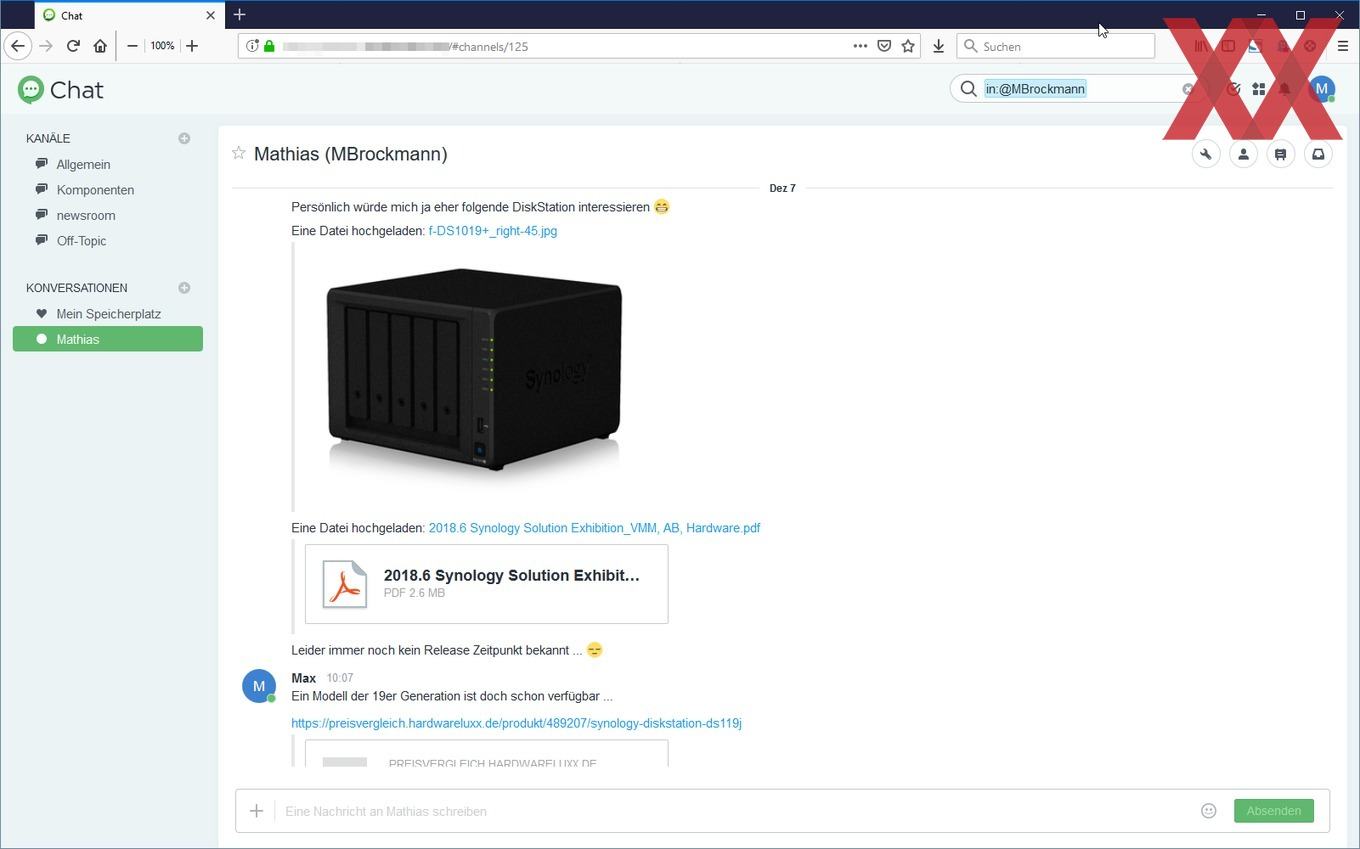Screen dimensions: 1360x849
Task: Click the red PDF file icon
Action: [x=345, y=584]
